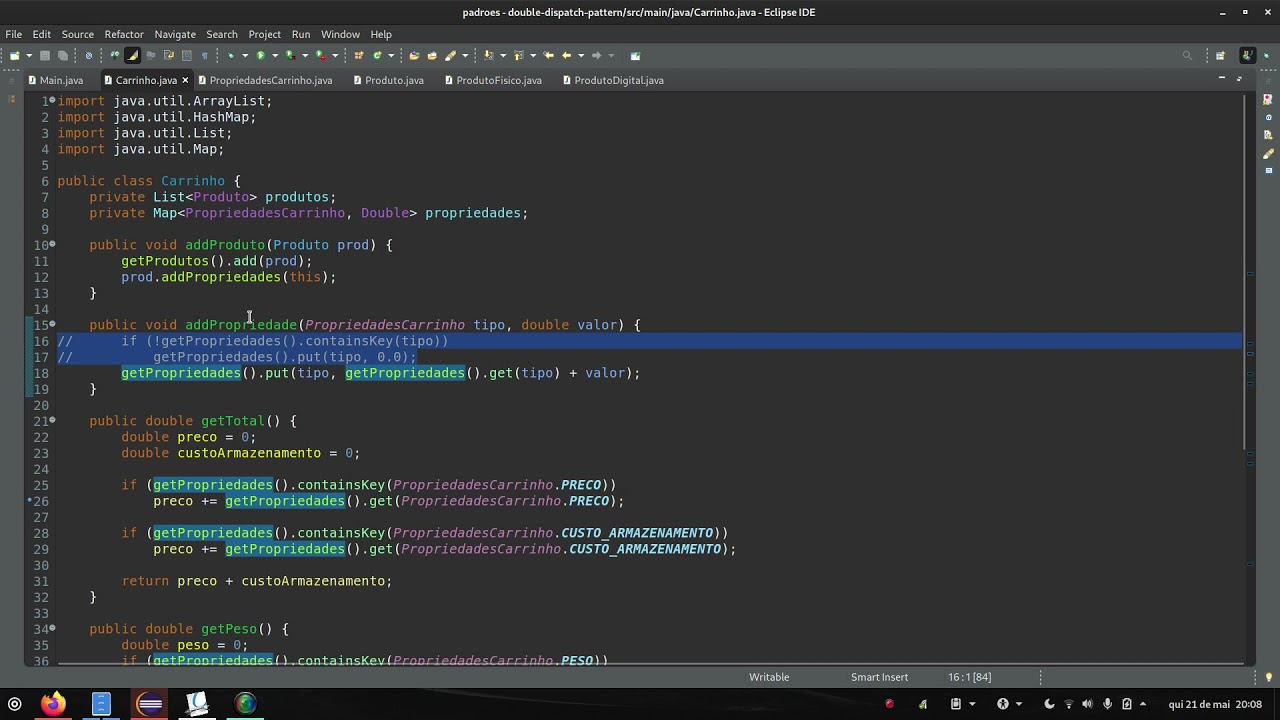
Task: Maximize the editor area
Action: click(x=1240, y=78)
